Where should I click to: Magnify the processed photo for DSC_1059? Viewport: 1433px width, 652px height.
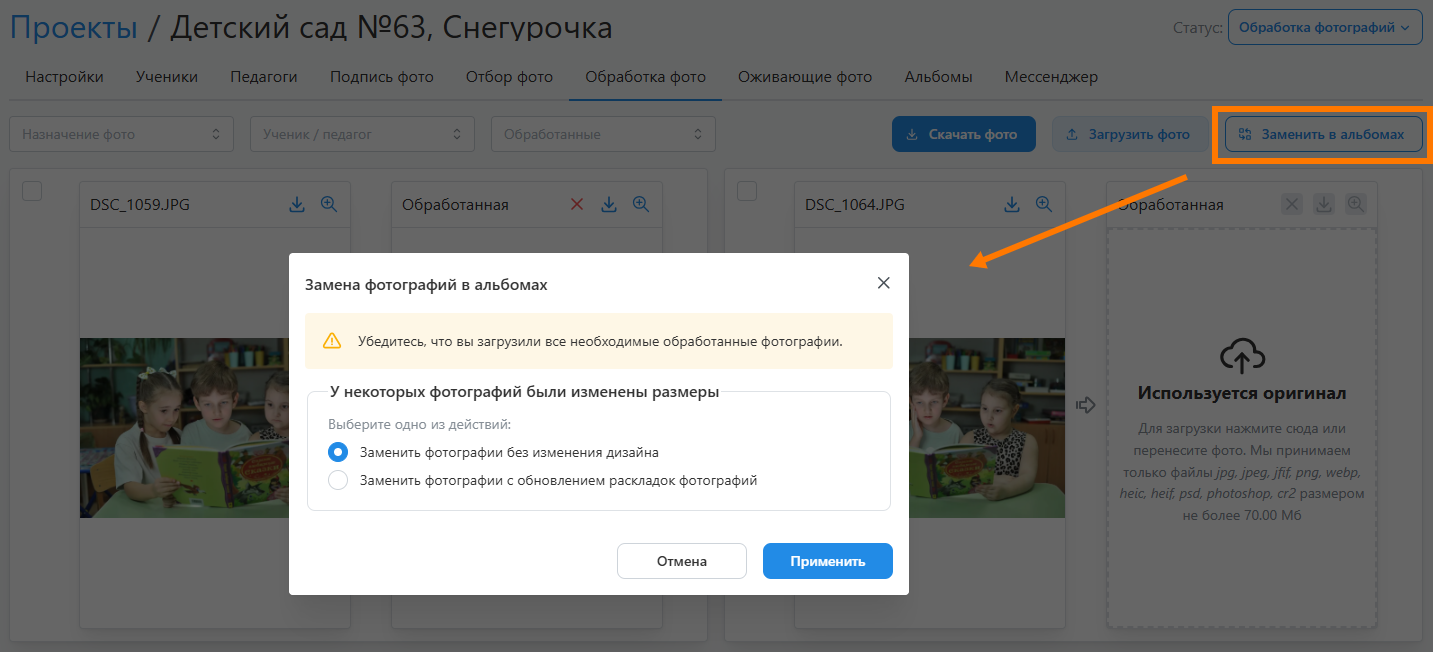pyautogui.click(x=641, y=204)
